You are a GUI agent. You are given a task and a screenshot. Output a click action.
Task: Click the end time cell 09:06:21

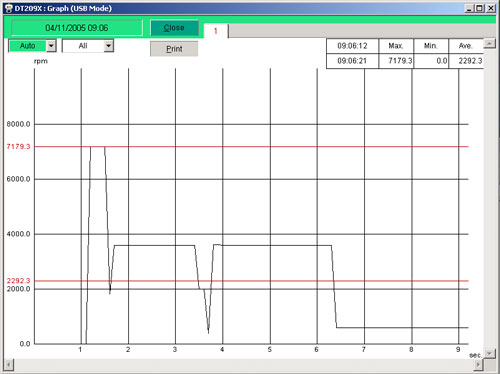(x=352, y=61)
